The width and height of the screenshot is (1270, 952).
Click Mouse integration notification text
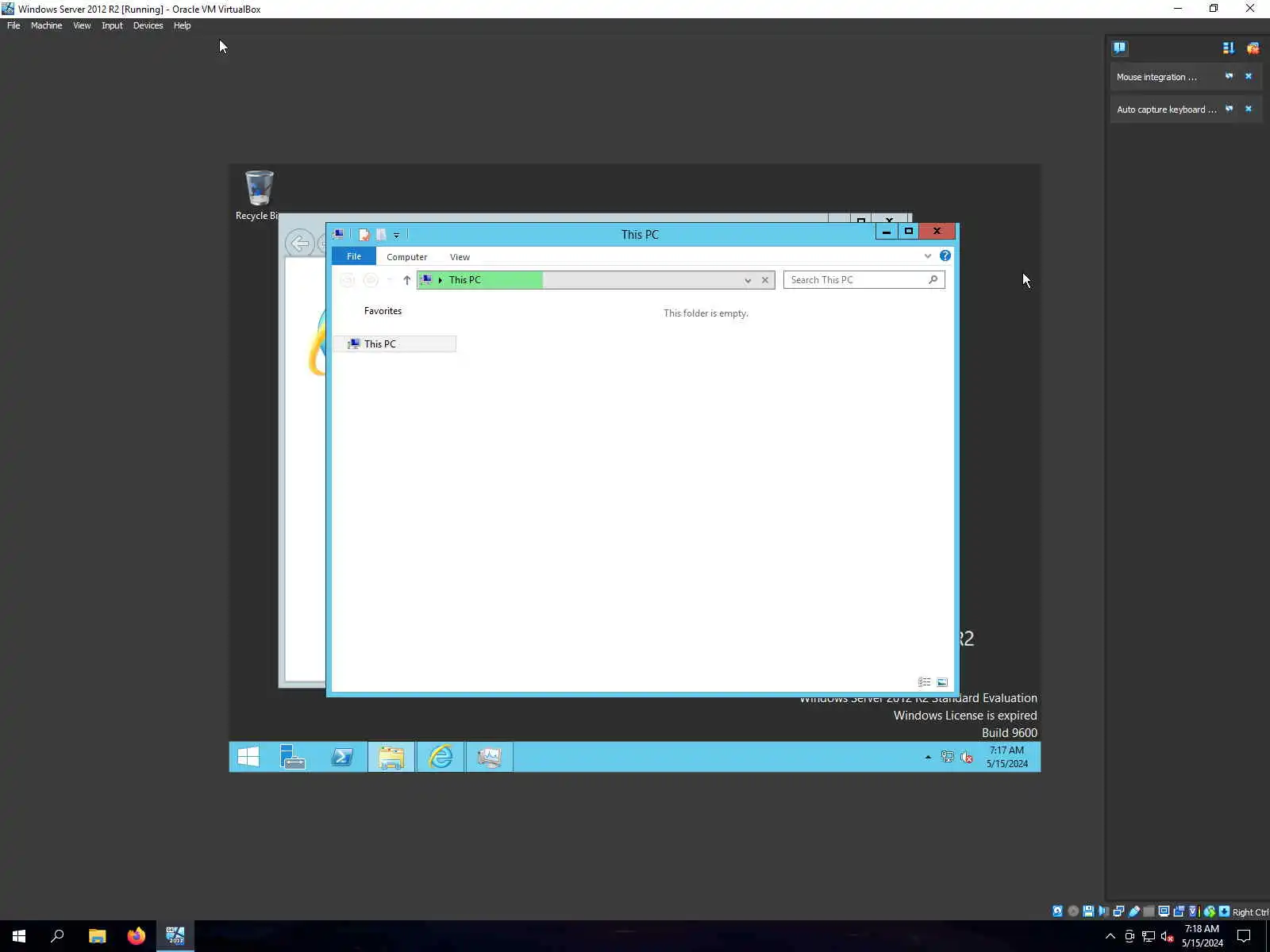click(x=1156, y=77)
